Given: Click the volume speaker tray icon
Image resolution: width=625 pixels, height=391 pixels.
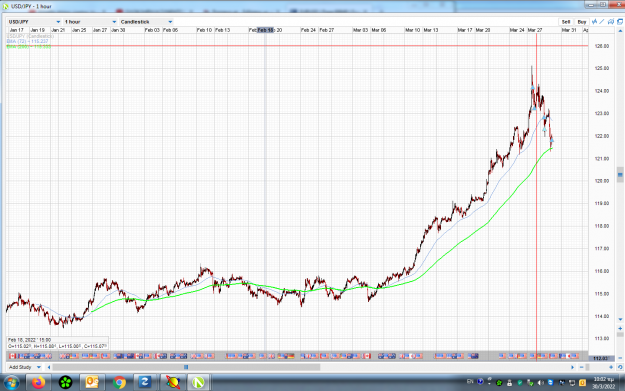Looking at the screenshot, I should point(541,383).
